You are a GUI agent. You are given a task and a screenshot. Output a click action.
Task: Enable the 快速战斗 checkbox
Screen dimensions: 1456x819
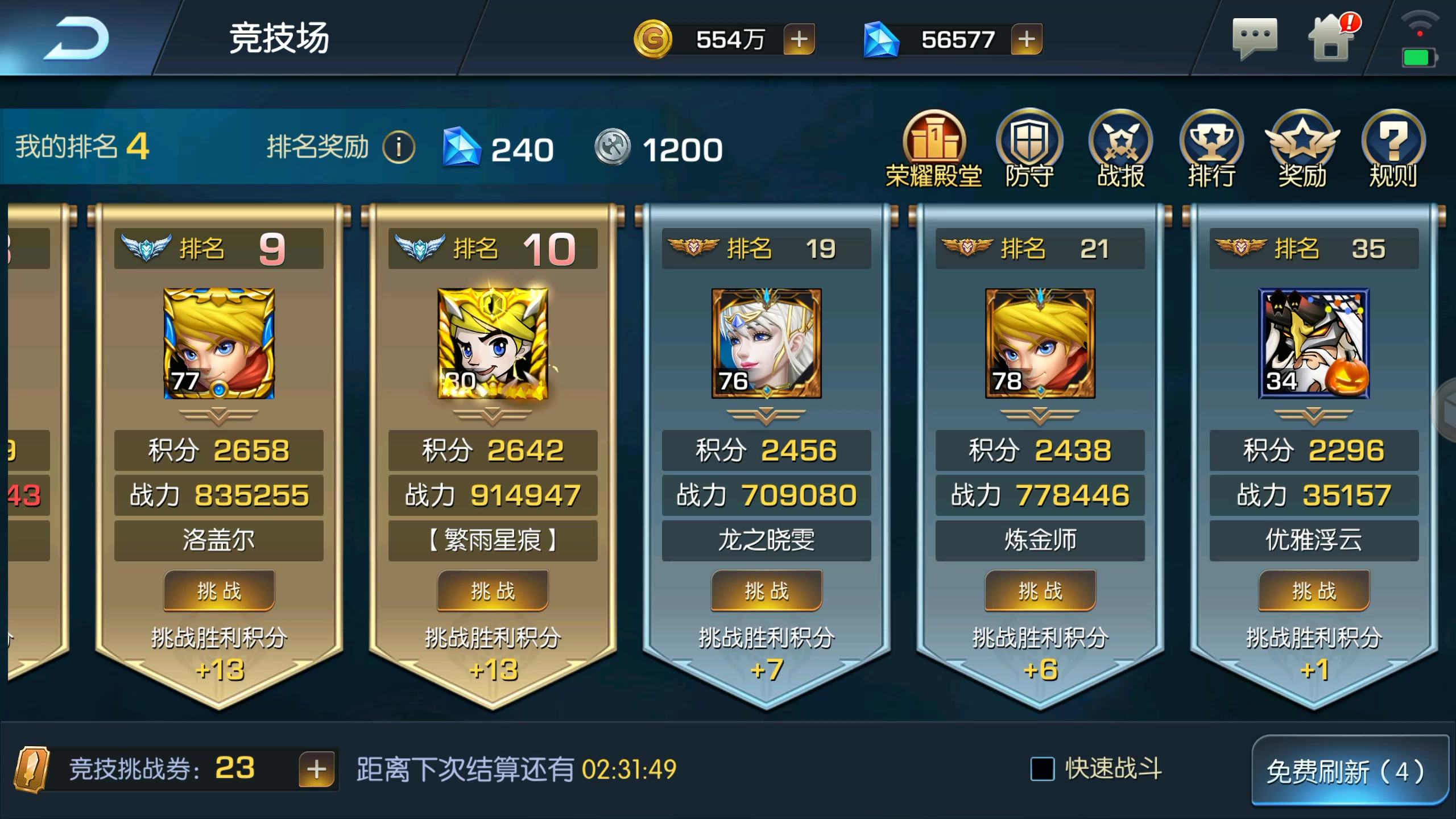pos(1042,769)
